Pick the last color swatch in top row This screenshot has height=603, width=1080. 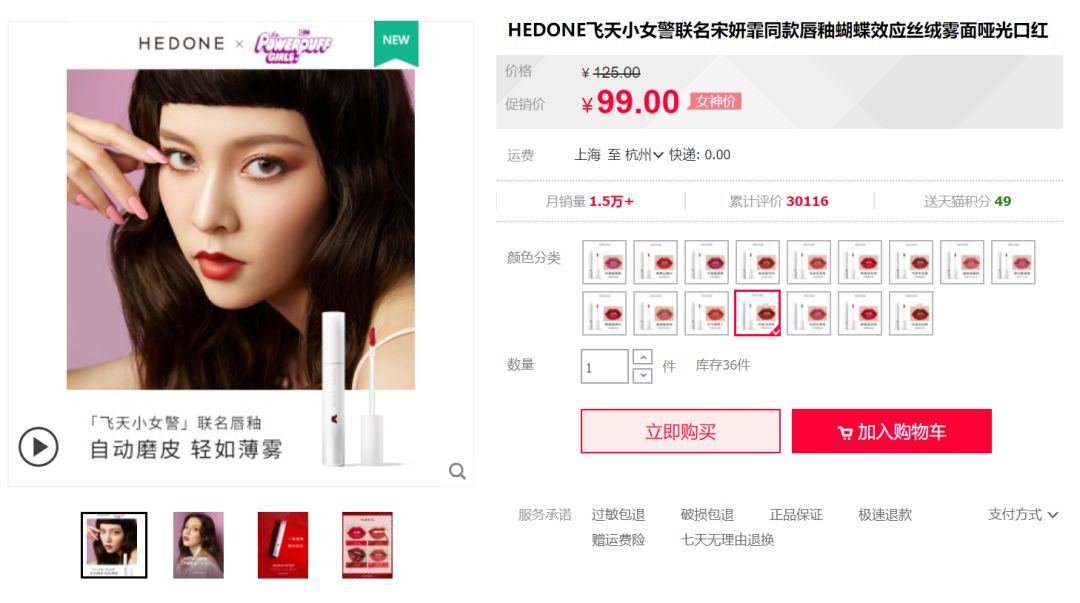click(x=1012, y=262)
